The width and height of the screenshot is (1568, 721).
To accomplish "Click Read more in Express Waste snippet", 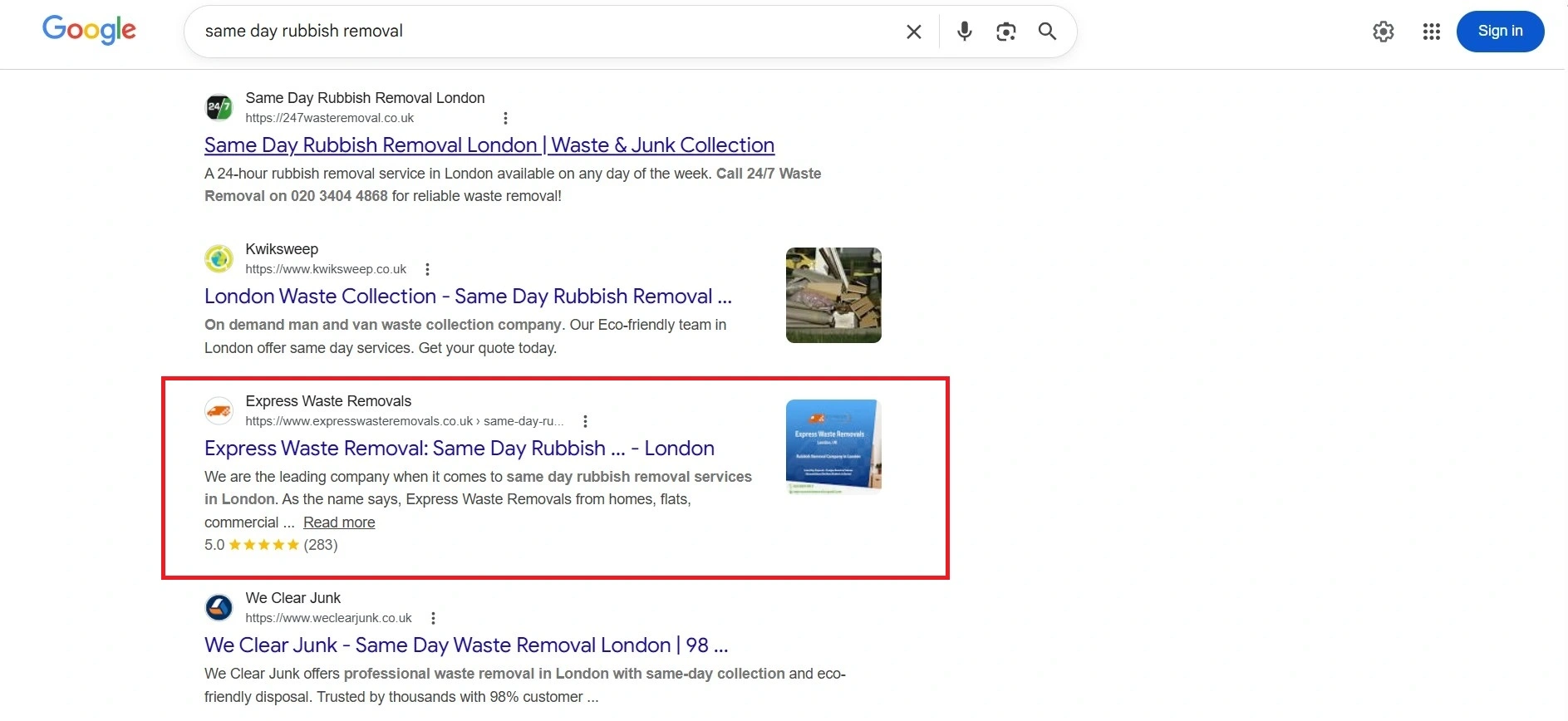I will point(339,522).
